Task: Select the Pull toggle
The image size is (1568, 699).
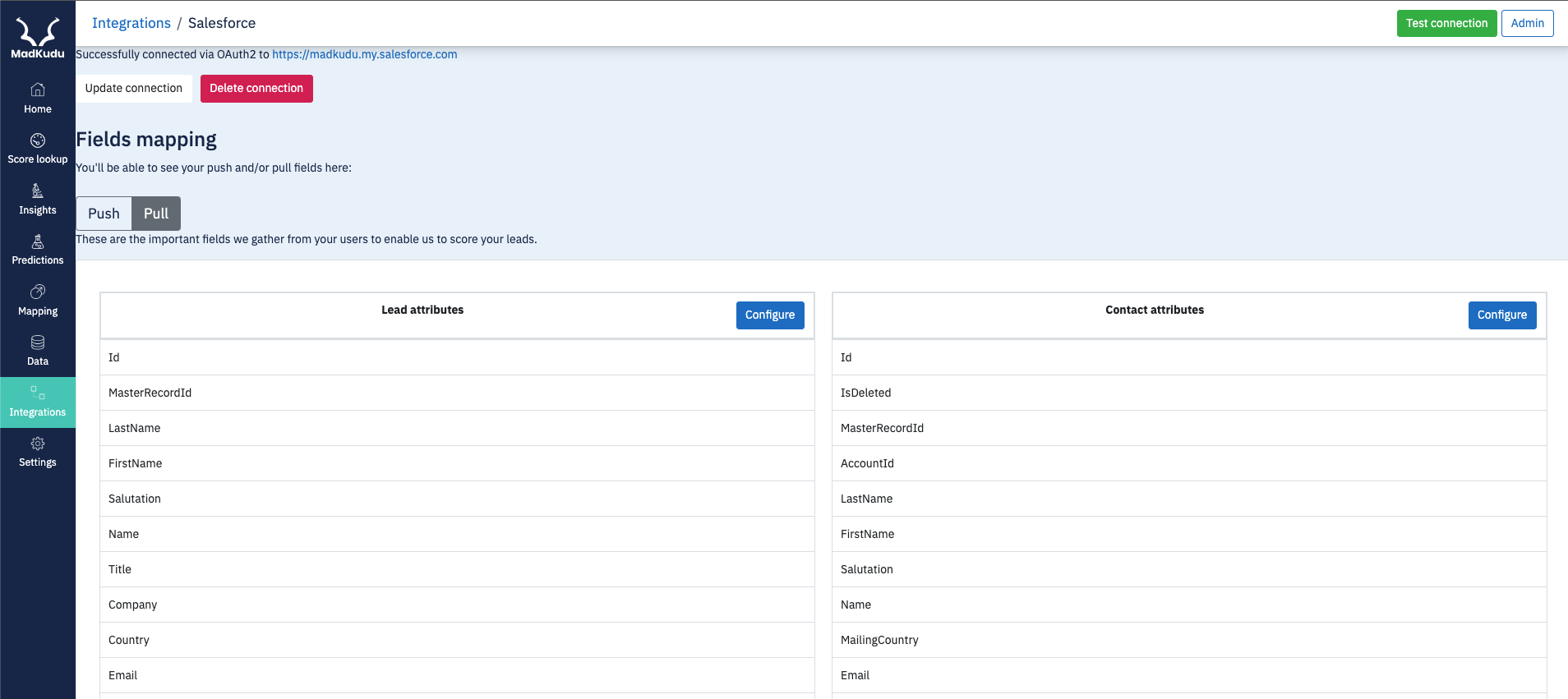Action: pos(156,214)
